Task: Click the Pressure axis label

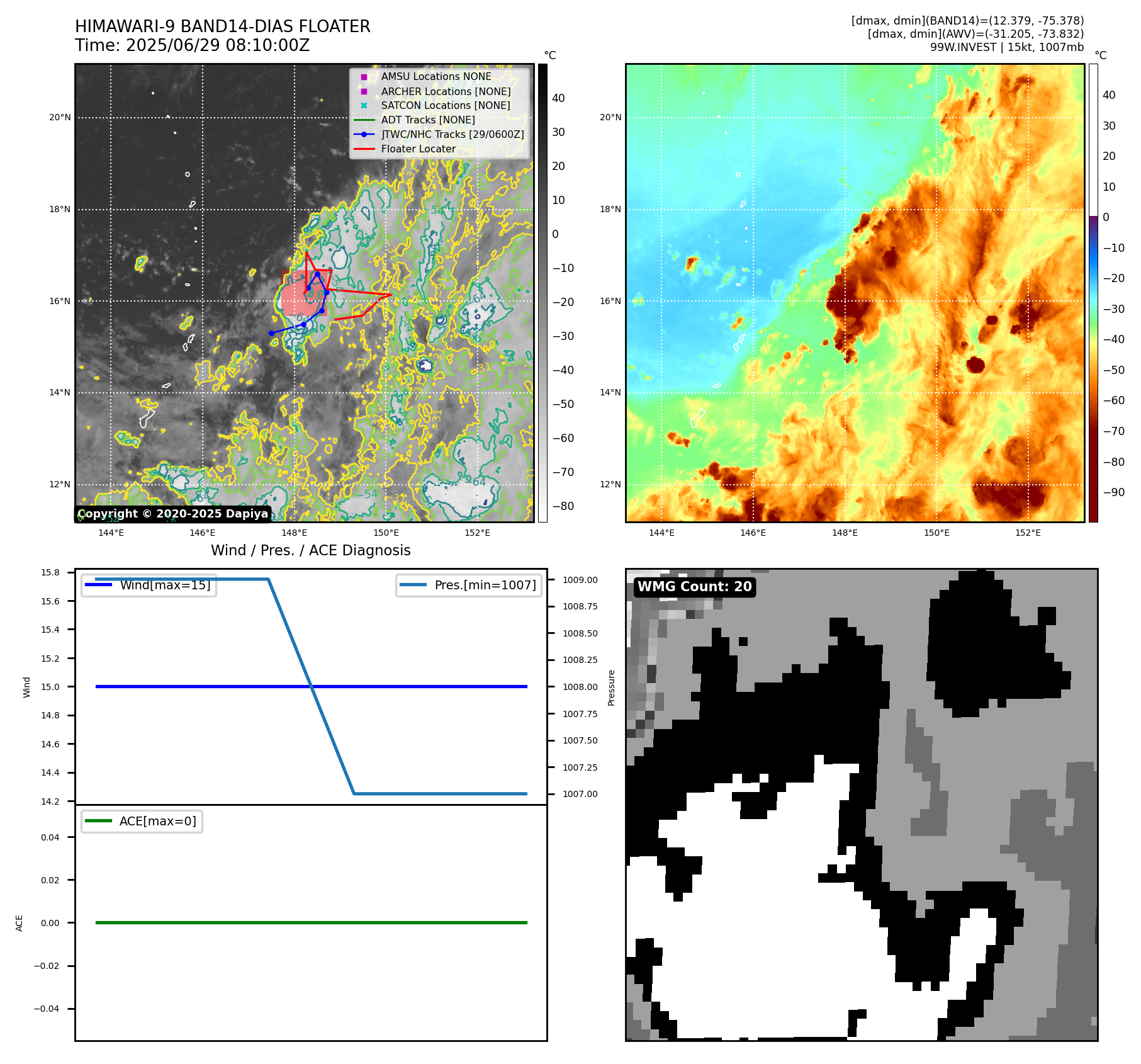Action: click(x=611, y=688)
